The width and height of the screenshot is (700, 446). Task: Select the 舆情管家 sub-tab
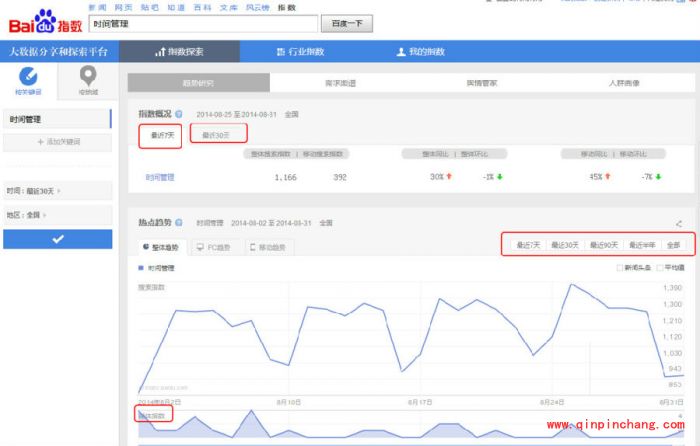[482, 83]
